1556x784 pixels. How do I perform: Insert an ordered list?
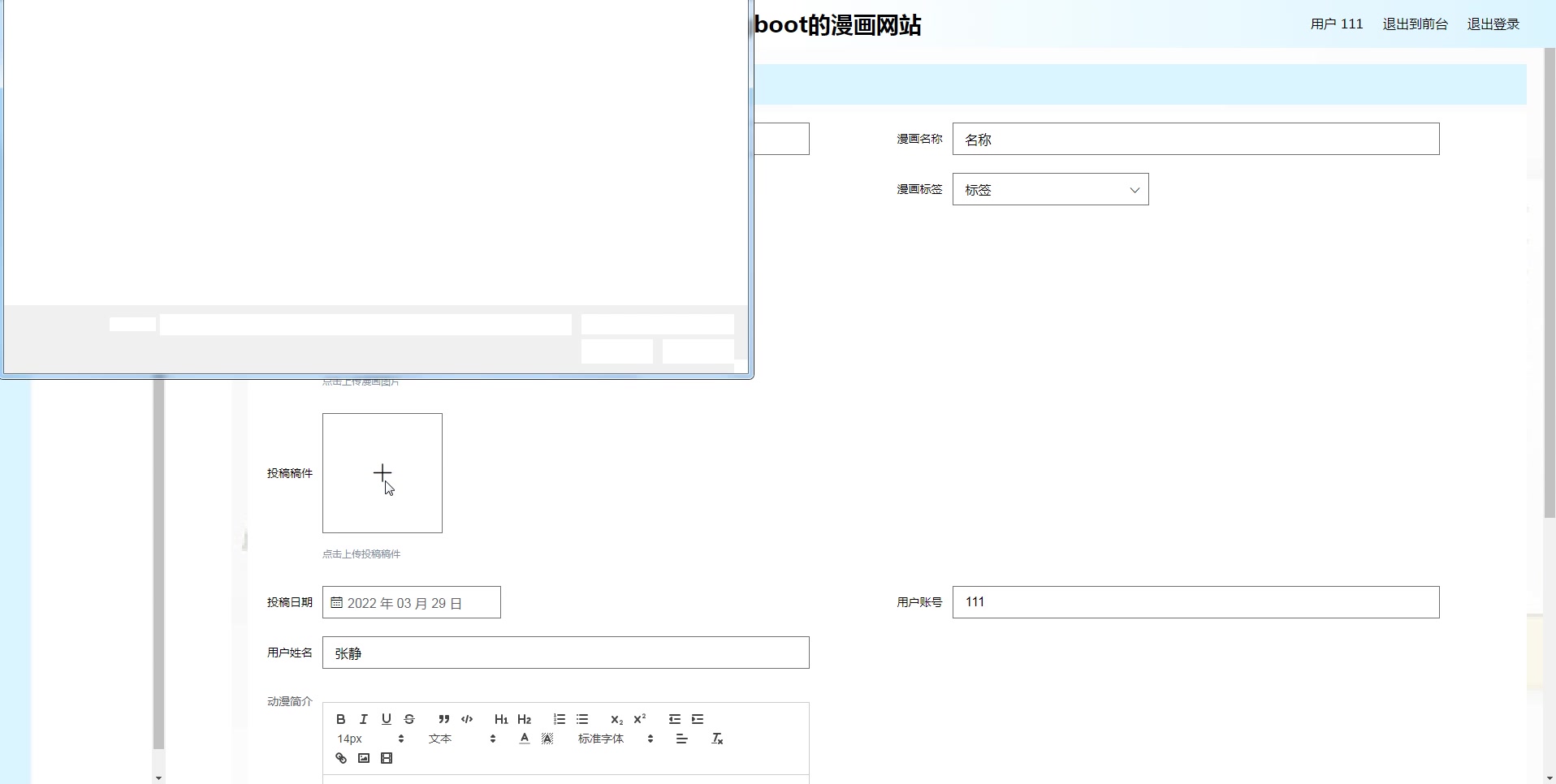click(x=559, y=719)
